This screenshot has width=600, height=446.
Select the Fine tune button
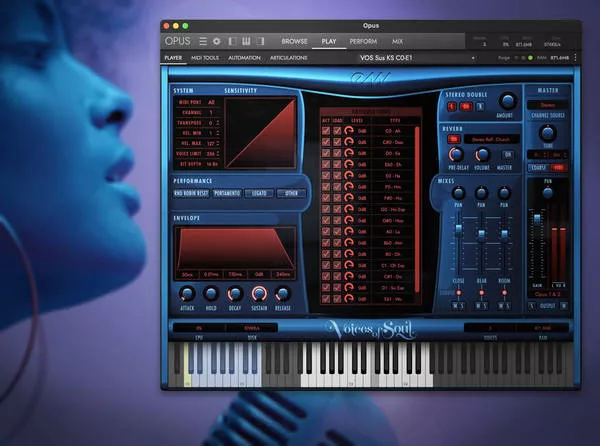tap(558, 168)
